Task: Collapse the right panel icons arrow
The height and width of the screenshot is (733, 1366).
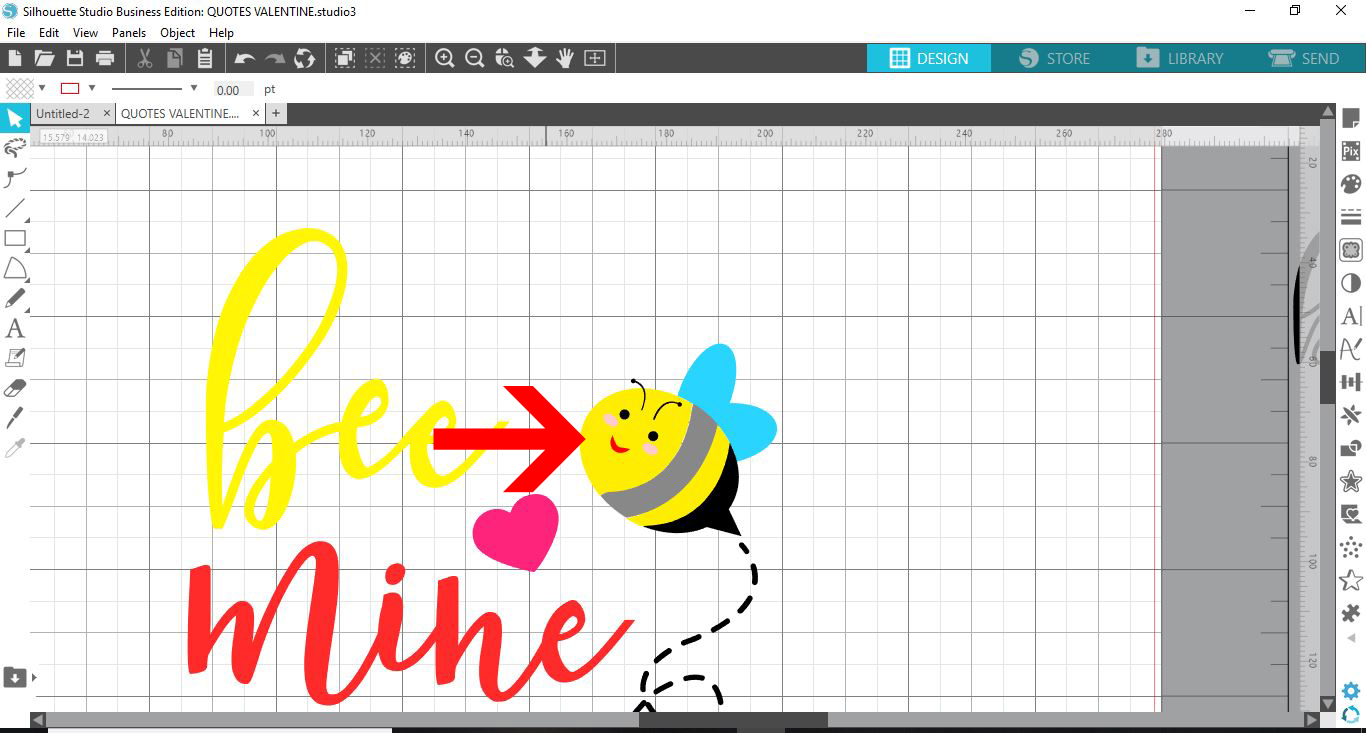Action: [x=1352, y=637]
